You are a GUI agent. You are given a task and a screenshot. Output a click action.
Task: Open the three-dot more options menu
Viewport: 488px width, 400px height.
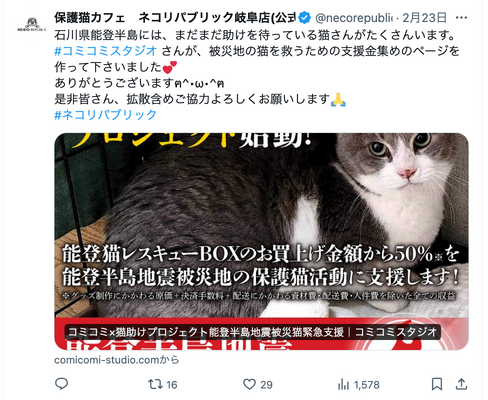[461, 18]
